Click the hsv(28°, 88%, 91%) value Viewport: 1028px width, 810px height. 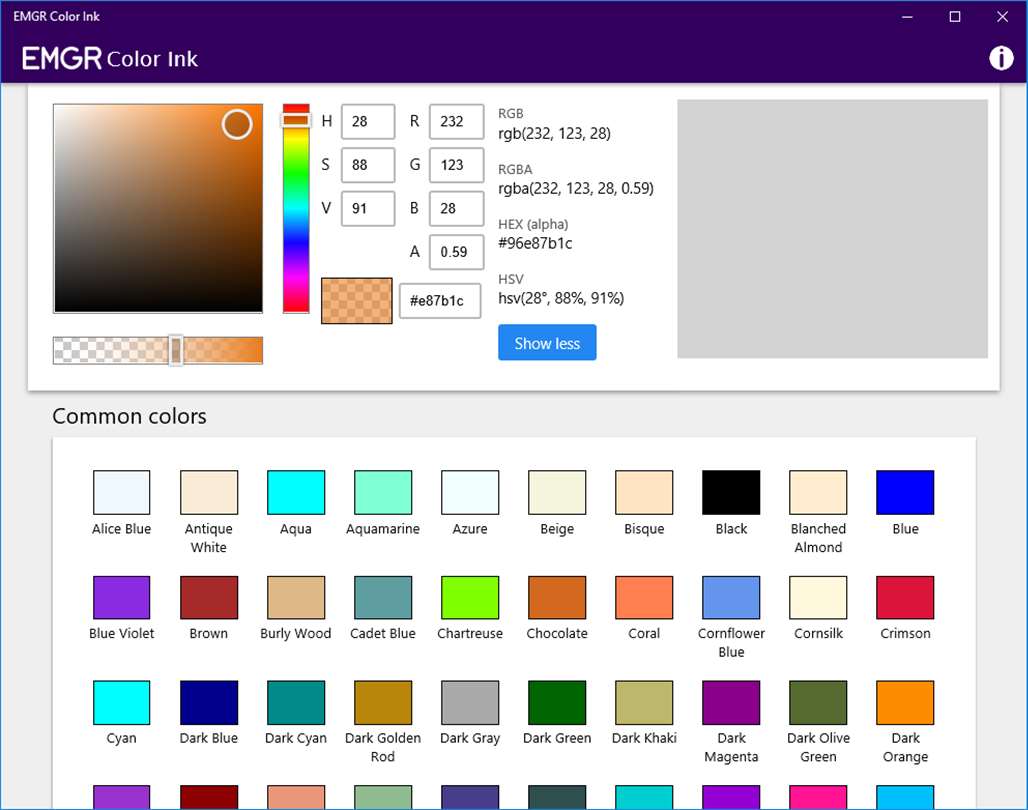point(561,298)
